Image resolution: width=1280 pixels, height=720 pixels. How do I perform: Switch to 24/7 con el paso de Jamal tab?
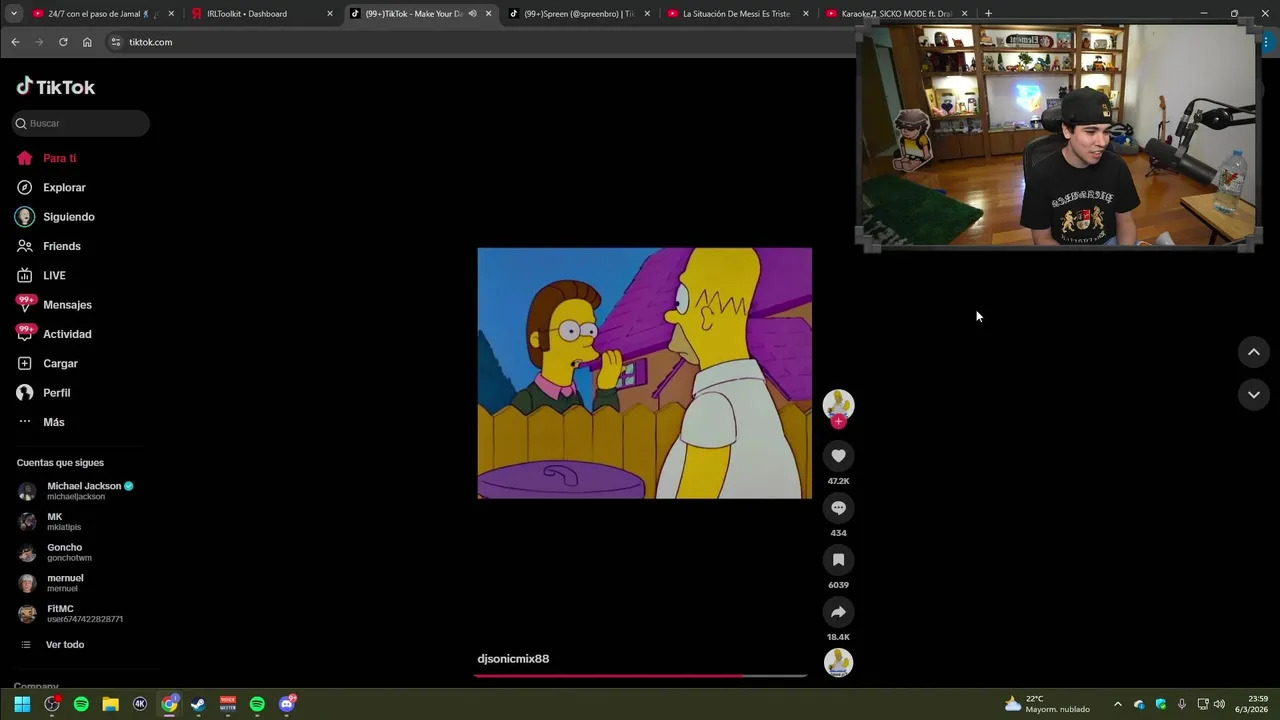(x=103, y=14)
